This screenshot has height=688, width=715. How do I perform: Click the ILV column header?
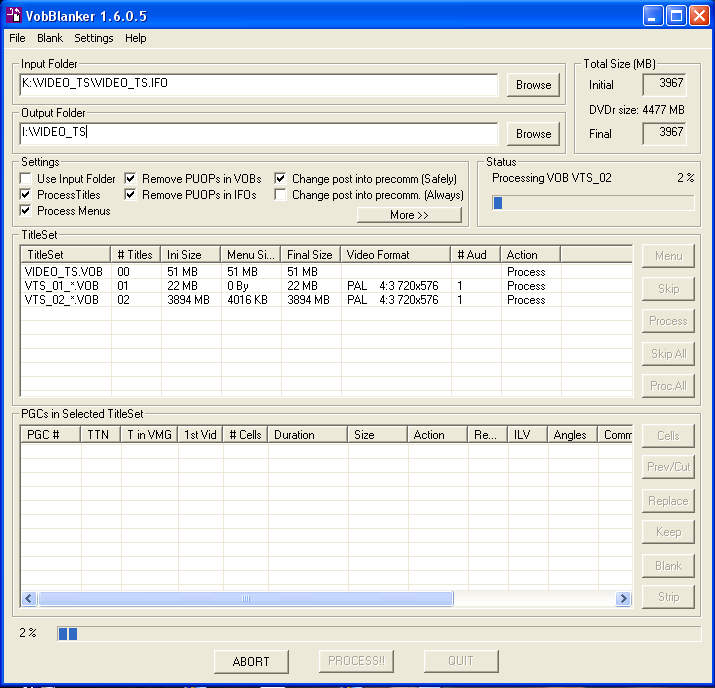click(527, 435)
